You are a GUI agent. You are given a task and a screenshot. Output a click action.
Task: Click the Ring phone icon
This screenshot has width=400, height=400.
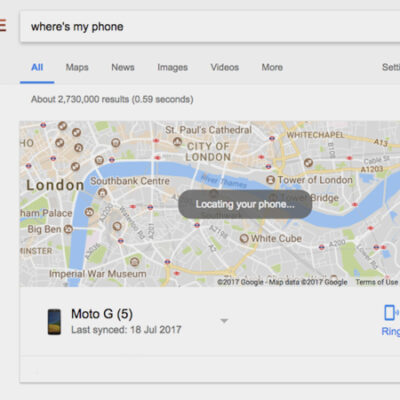(x=391, y=313)
